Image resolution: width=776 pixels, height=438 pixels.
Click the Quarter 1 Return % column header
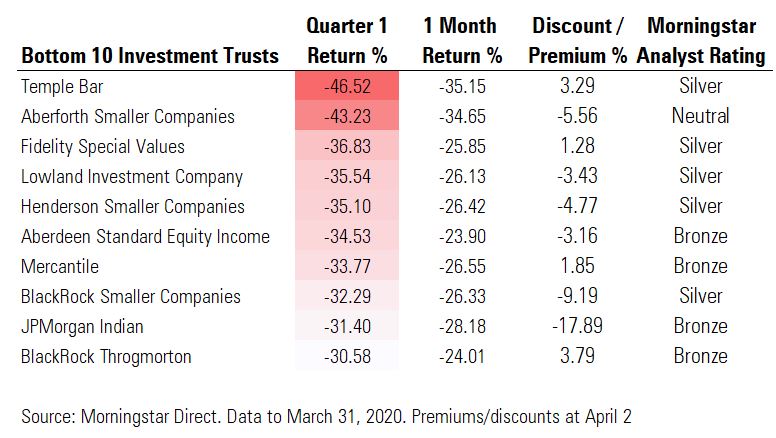(x=347, y=40)
